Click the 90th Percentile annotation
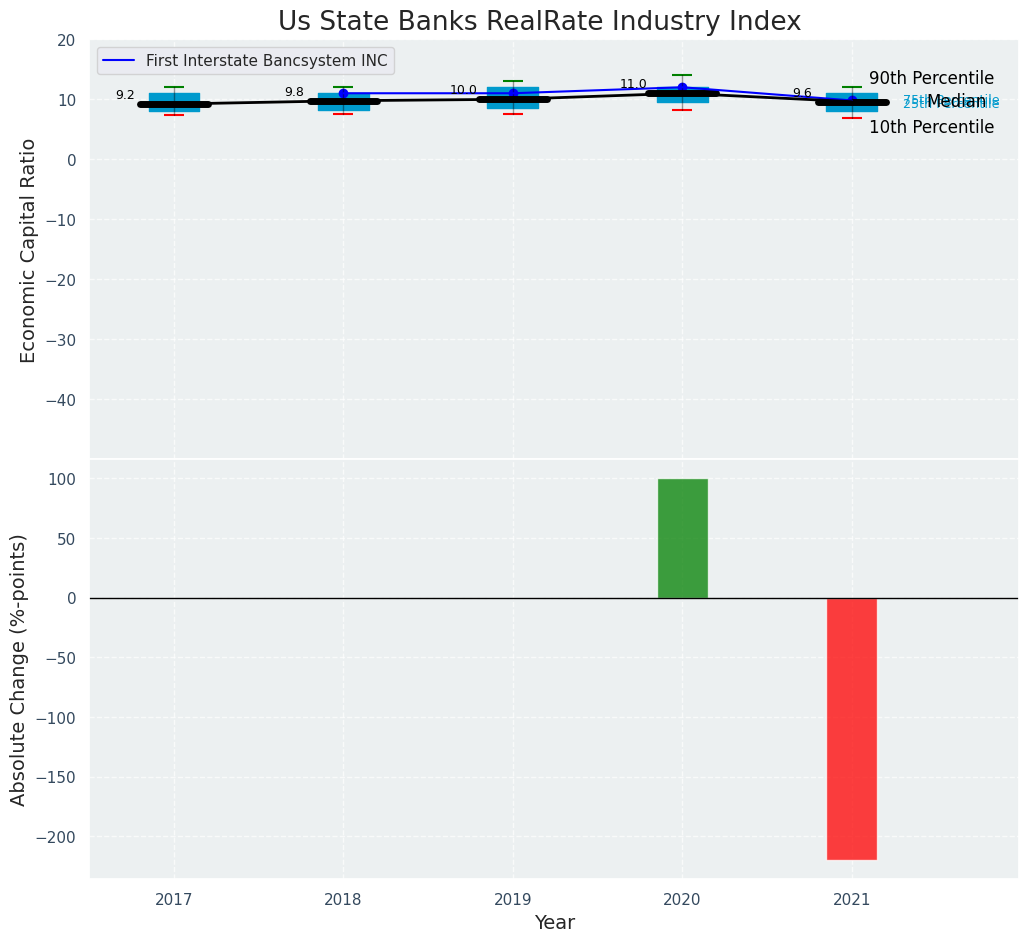Viewport: 1029px width, 942px height. (931, 78)
